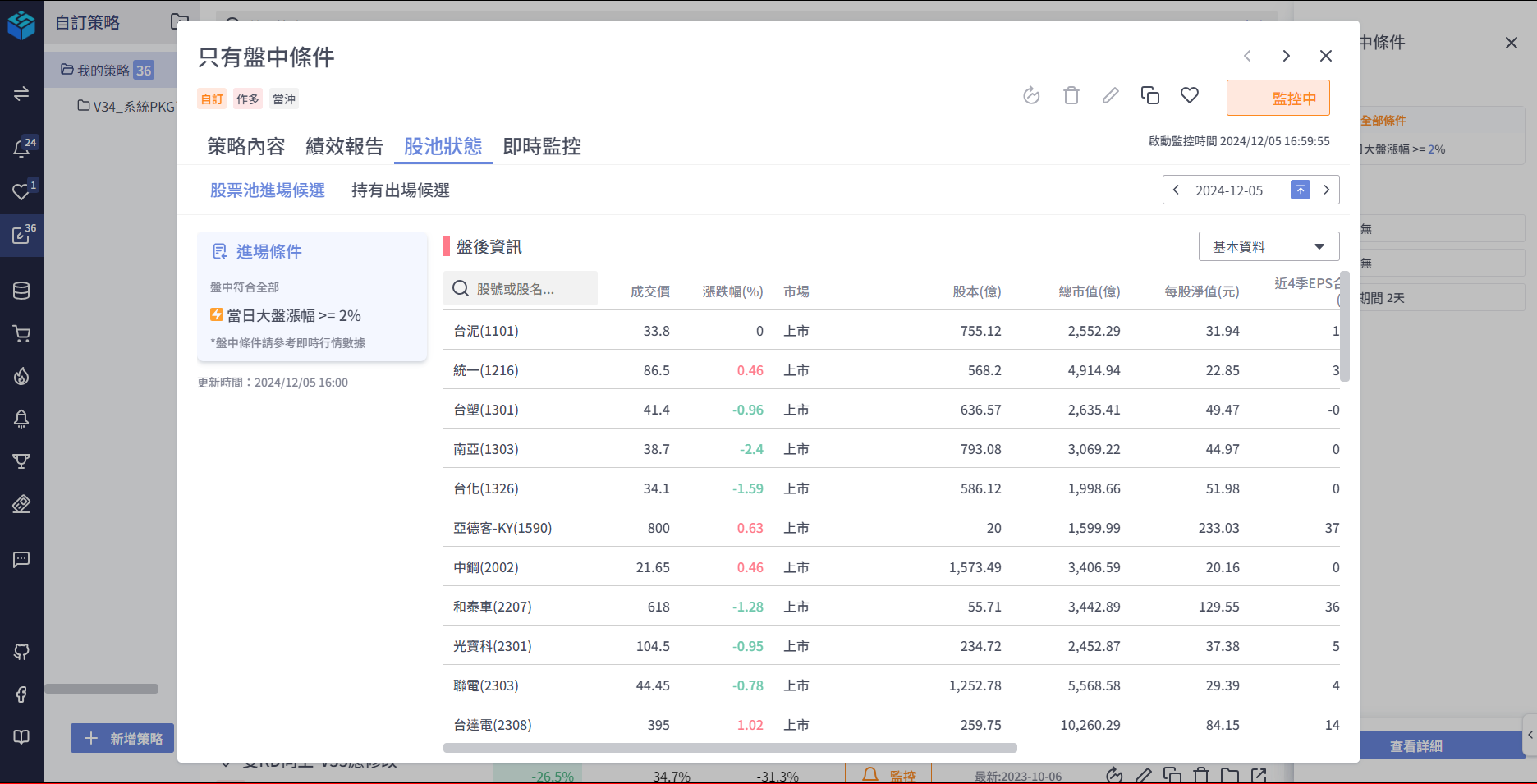Open the trophy icon in sidebar
The image size is (1537, 784).
tap(21, 461)
